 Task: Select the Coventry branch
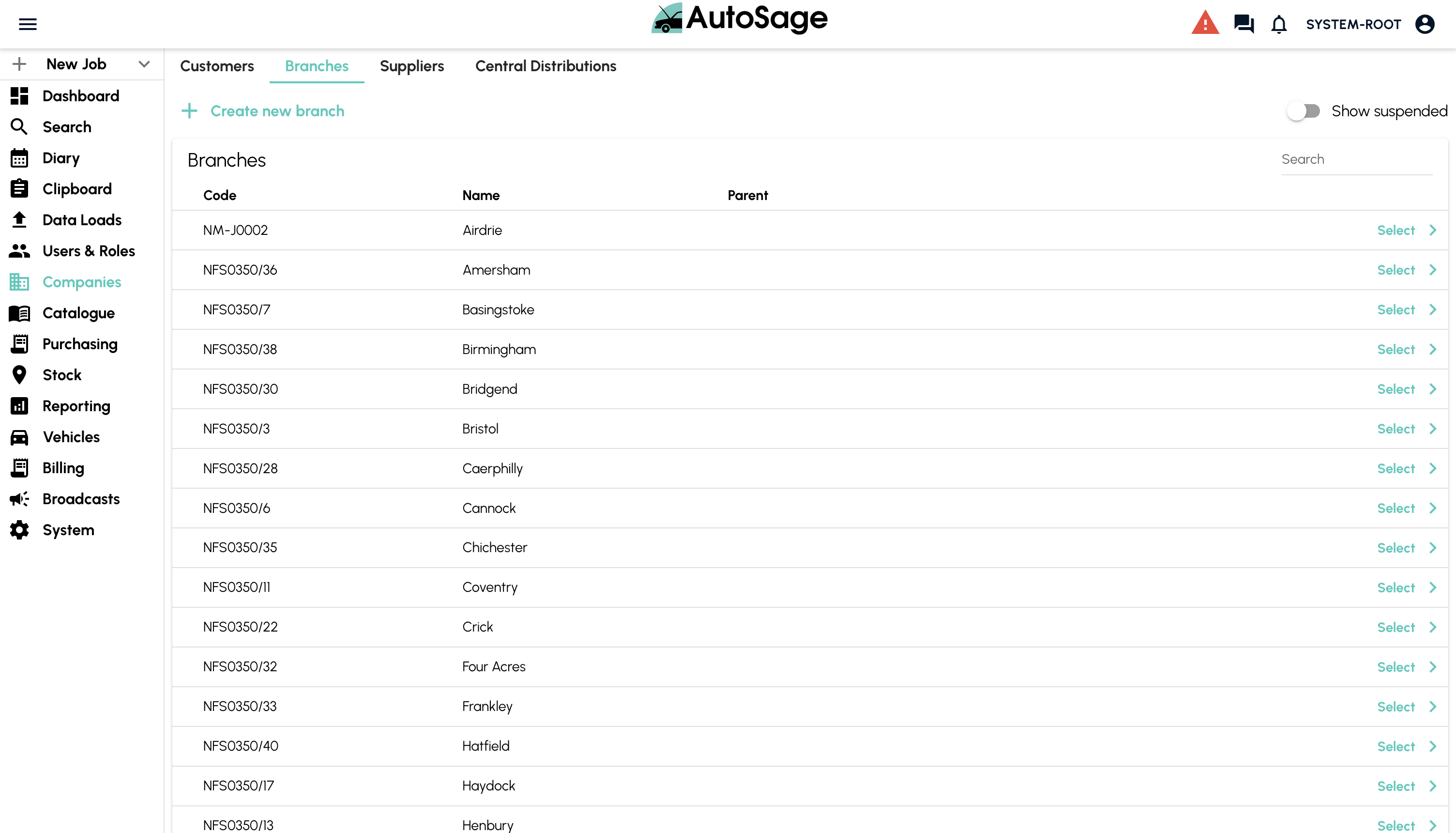tap(1395, 587)
